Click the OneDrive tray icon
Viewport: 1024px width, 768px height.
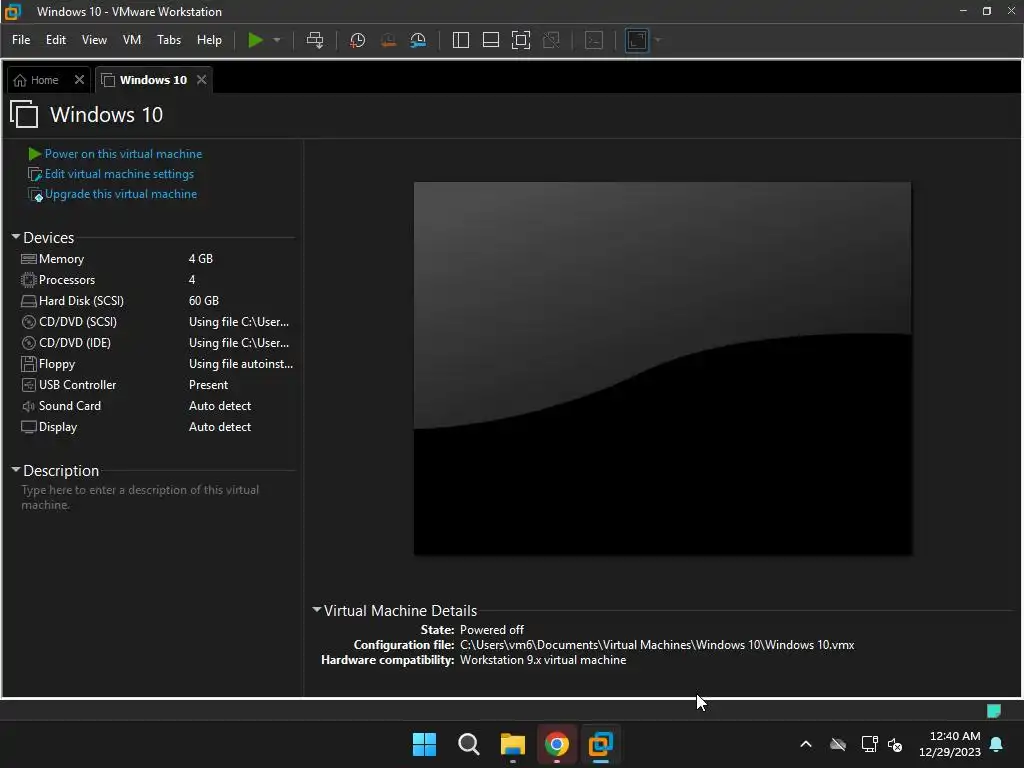point(838,744)
